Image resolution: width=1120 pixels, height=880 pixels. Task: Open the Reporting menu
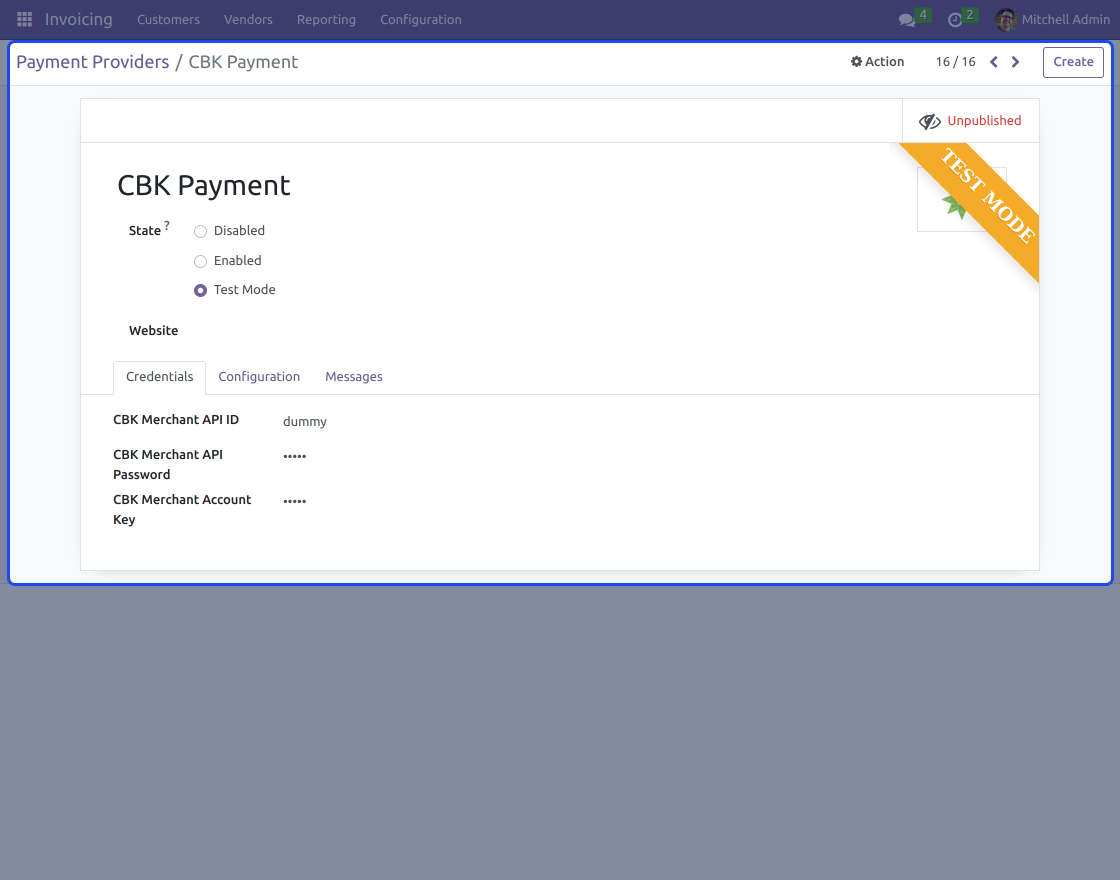click(326, 19)
